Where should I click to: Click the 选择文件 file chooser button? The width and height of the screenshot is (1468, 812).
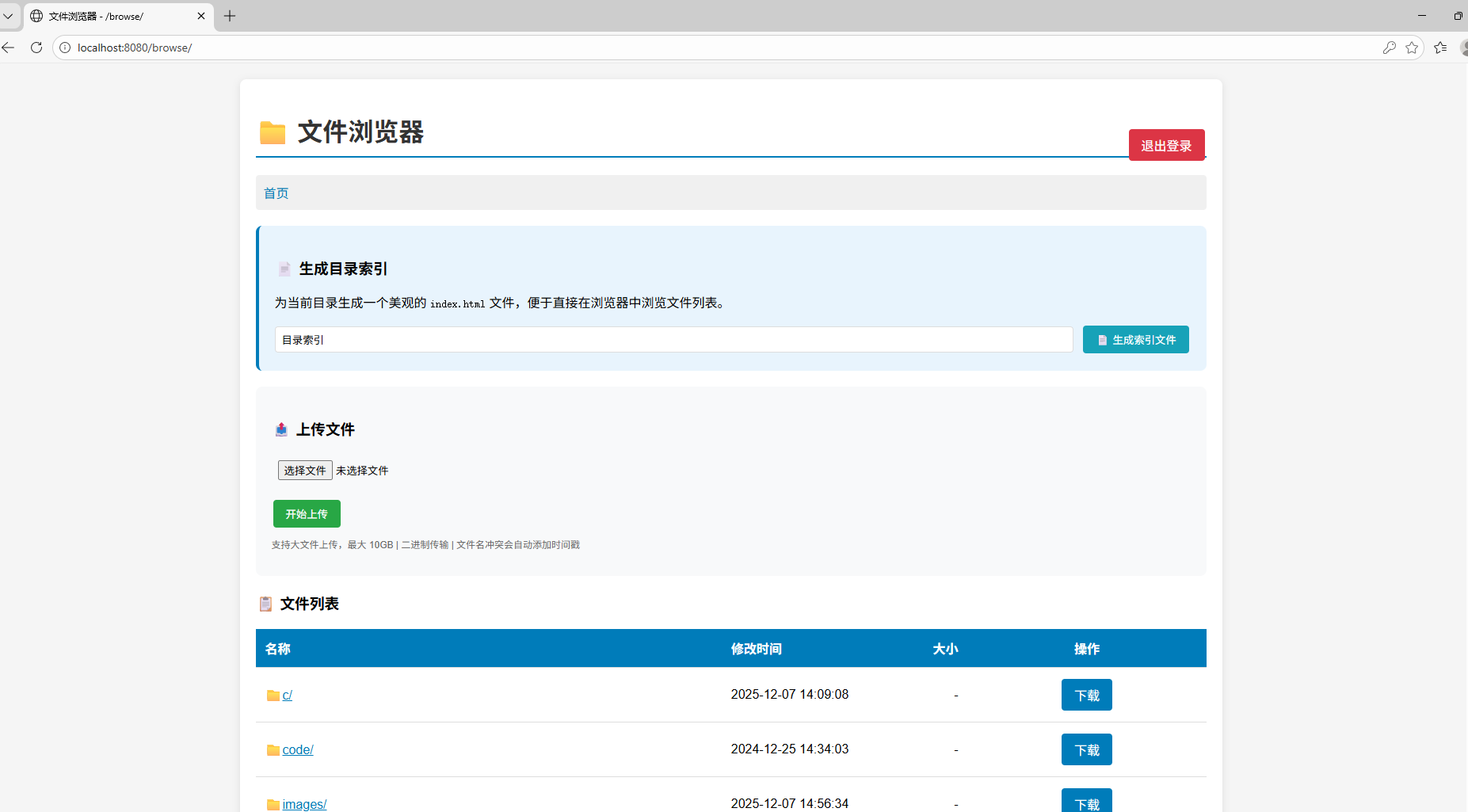pyautogui.click(x=305, y=471)
